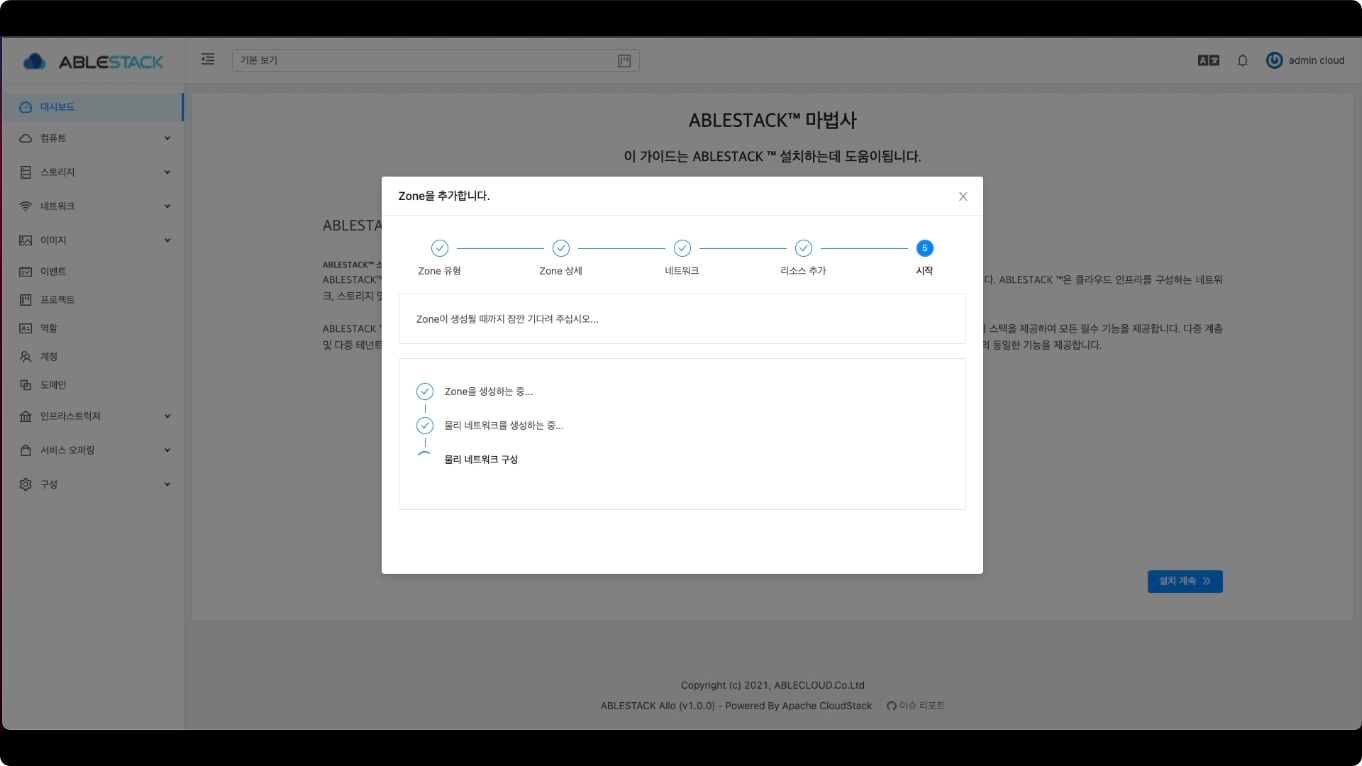This screenshot has width=1362, height=766.
Task: Click the 도메인 block icon
Action: pyautogui.click(x=26, y=385)
